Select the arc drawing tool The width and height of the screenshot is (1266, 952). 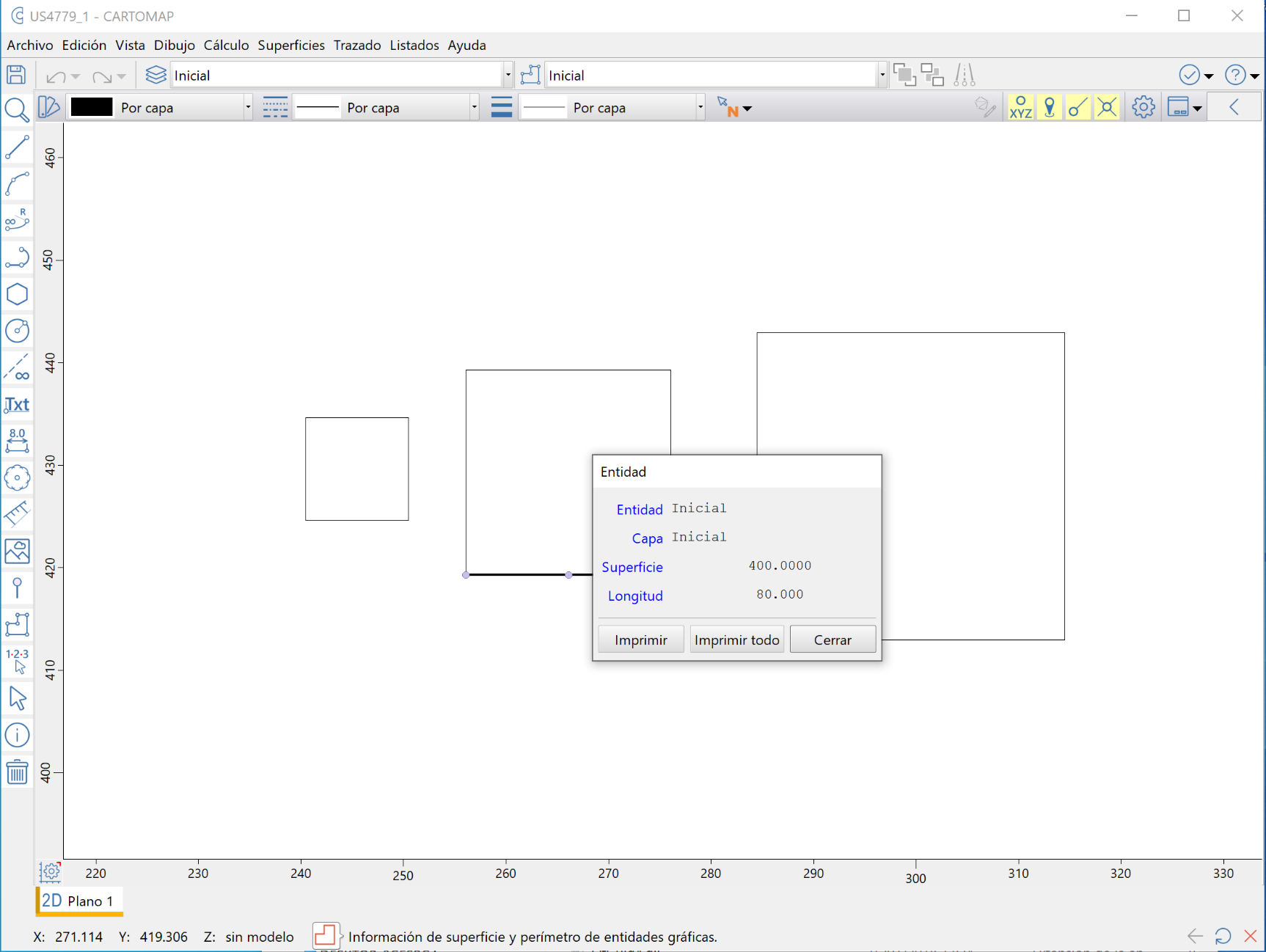(x=17, y=183)
